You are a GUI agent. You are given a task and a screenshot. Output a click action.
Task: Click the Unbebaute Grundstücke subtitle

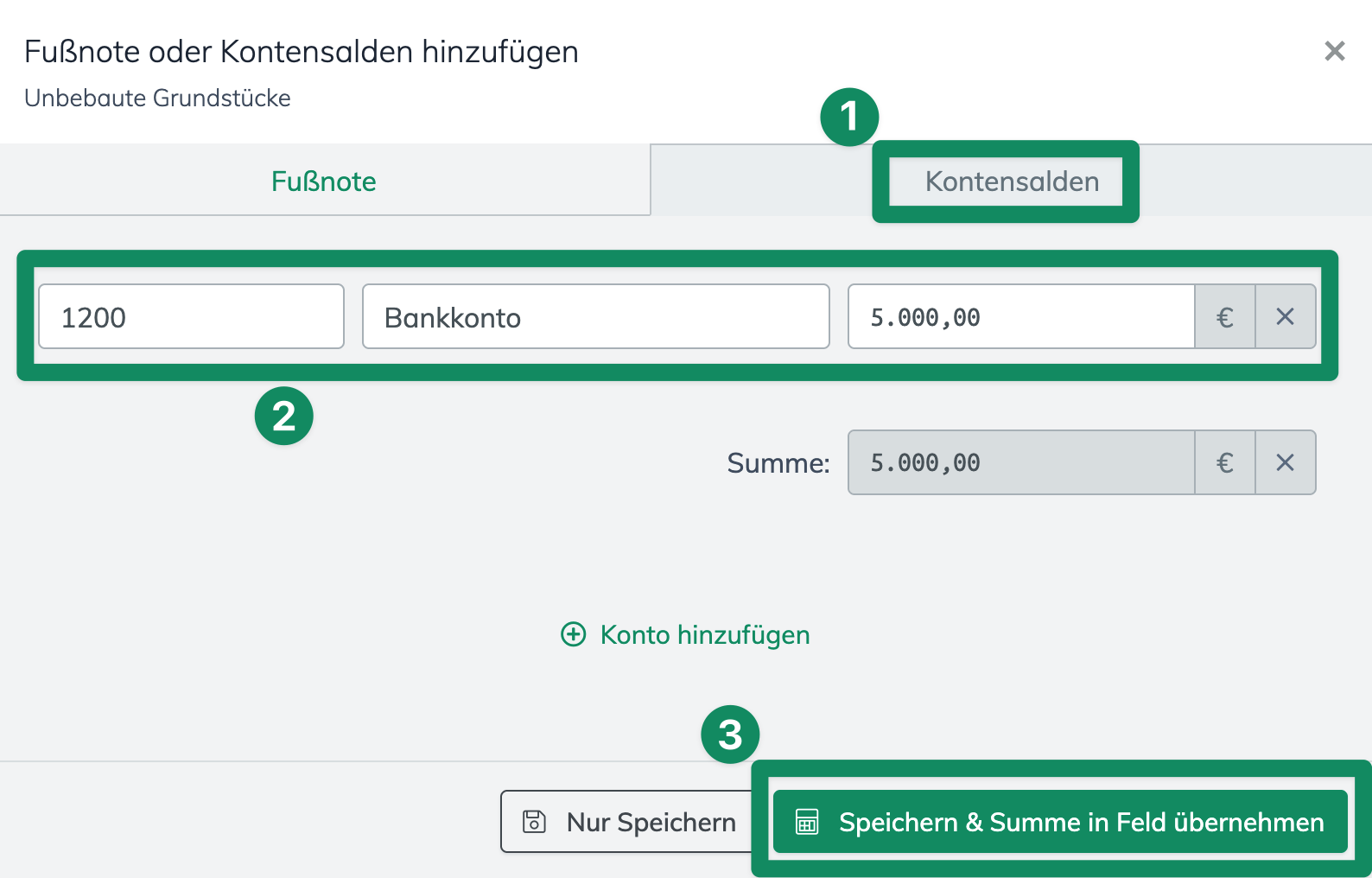click(157, 98)
